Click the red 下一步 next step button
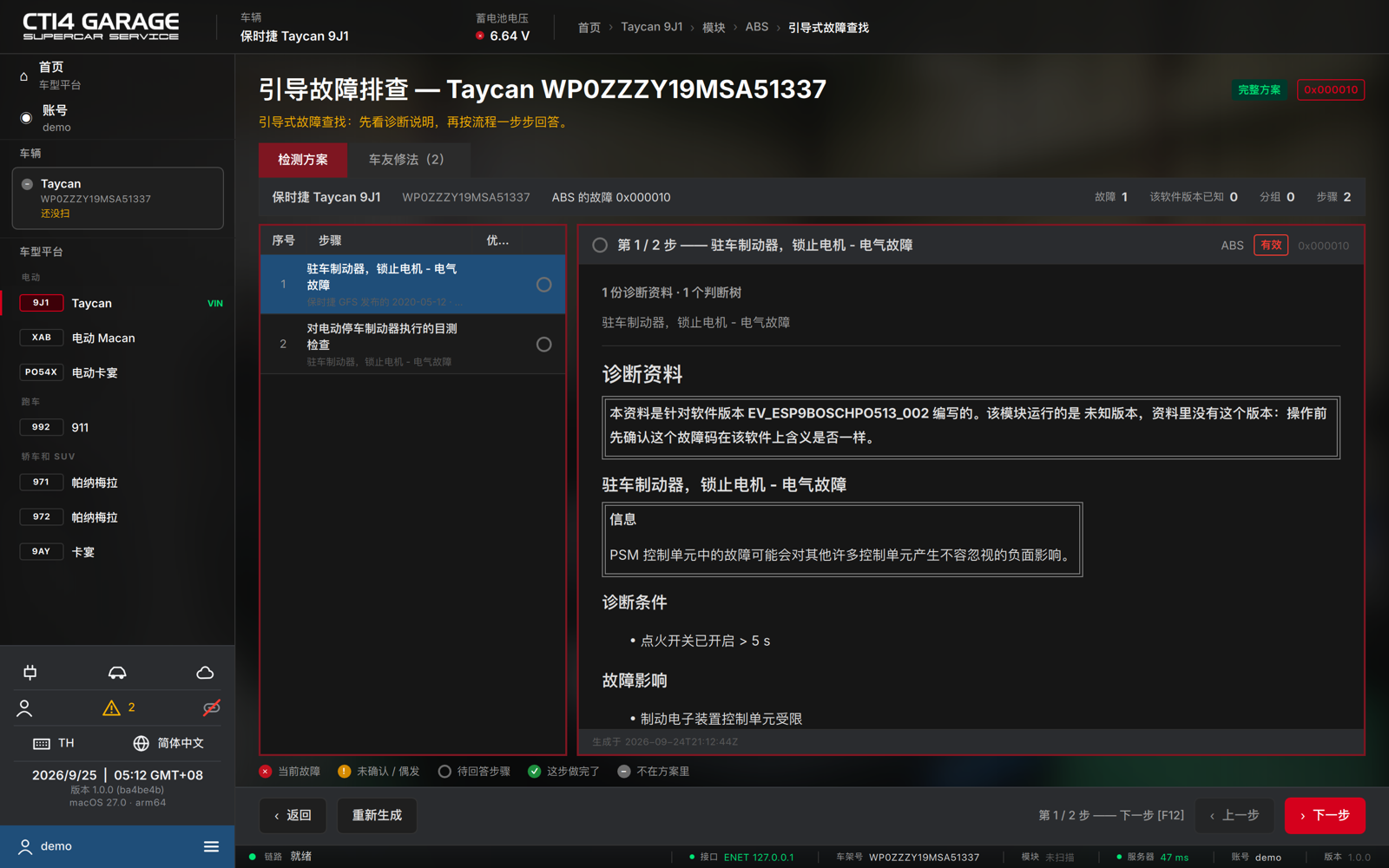 pos(1325,816)
